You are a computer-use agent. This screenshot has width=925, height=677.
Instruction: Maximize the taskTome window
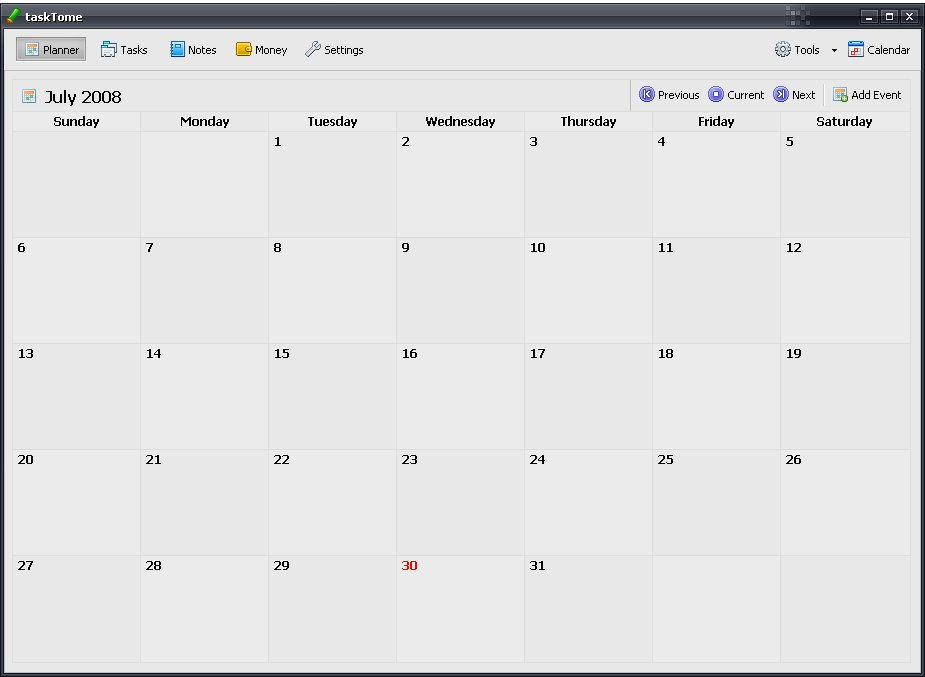coord(890,17)
